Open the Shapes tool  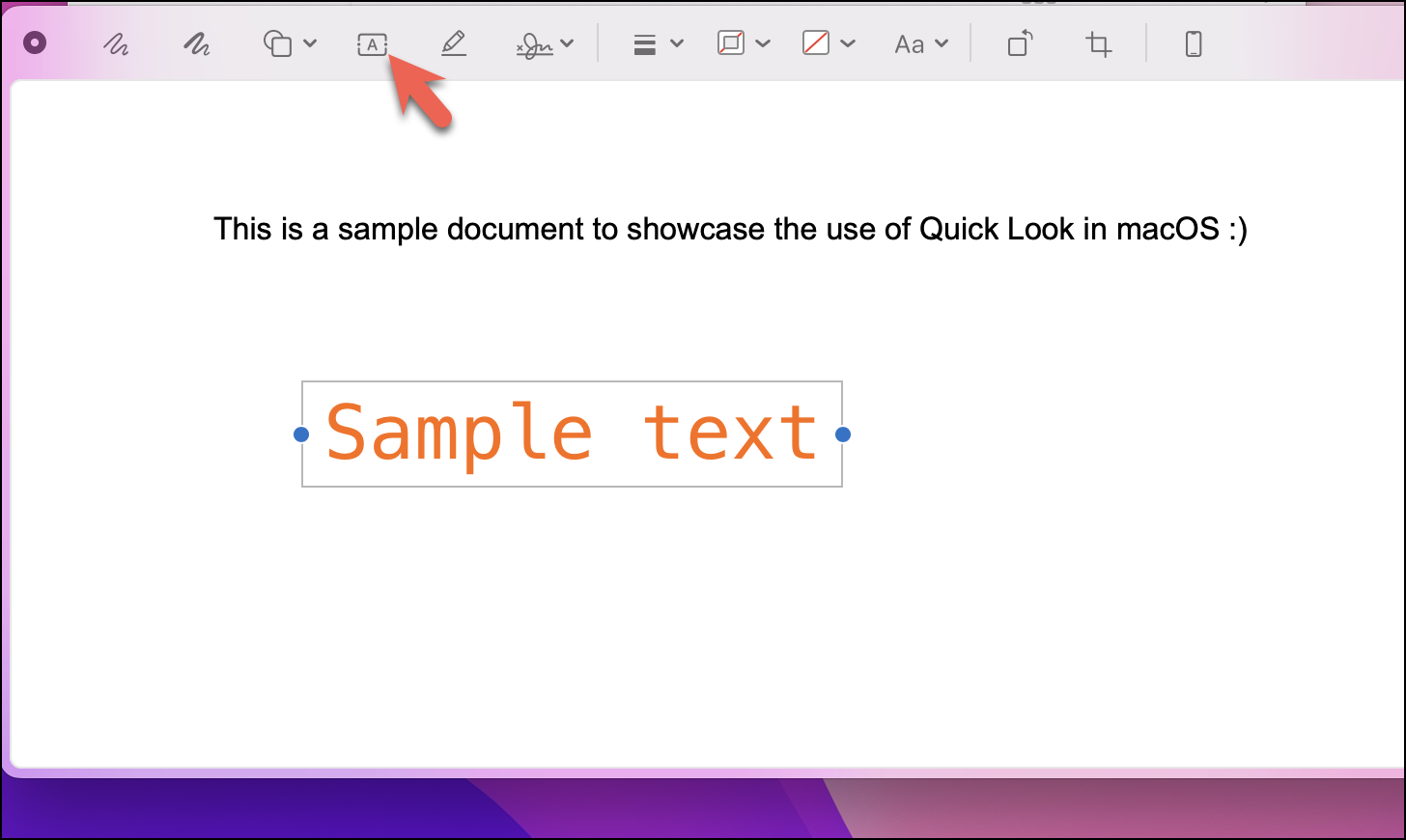[278, 44]
